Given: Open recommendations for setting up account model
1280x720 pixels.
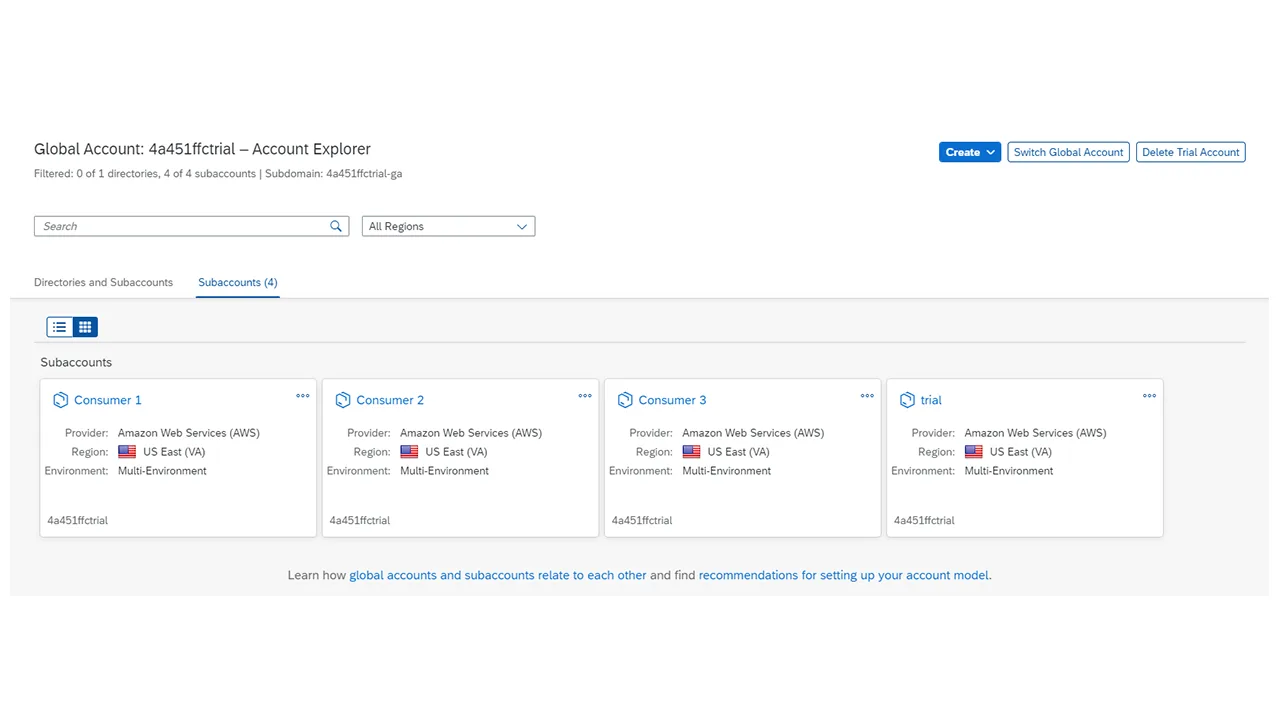Looking at the screenshot, I should (x=844, y=575).
